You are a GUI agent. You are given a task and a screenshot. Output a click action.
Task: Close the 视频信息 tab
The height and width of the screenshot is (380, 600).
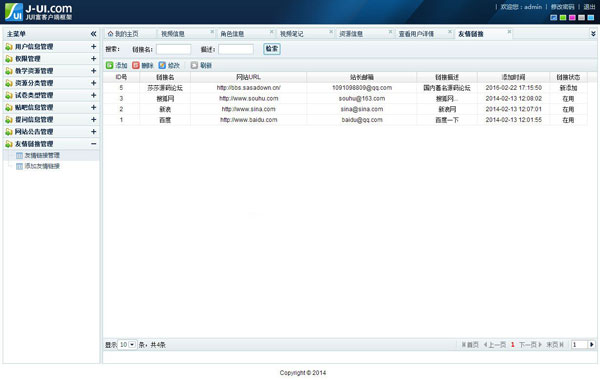212,32
